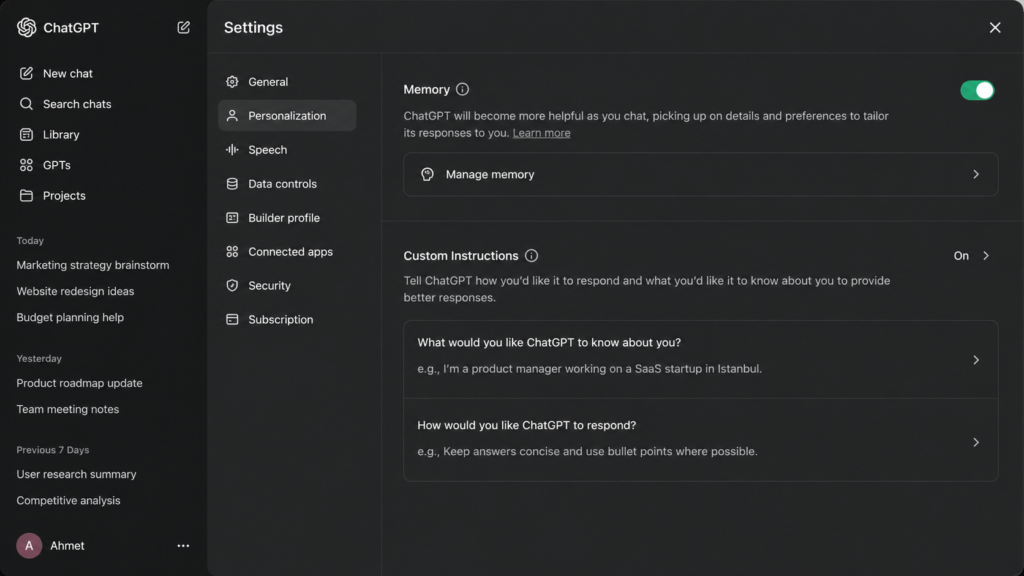Open Website redesign ideas chat
The image size is (1024, 576).
tap(75, 291)
